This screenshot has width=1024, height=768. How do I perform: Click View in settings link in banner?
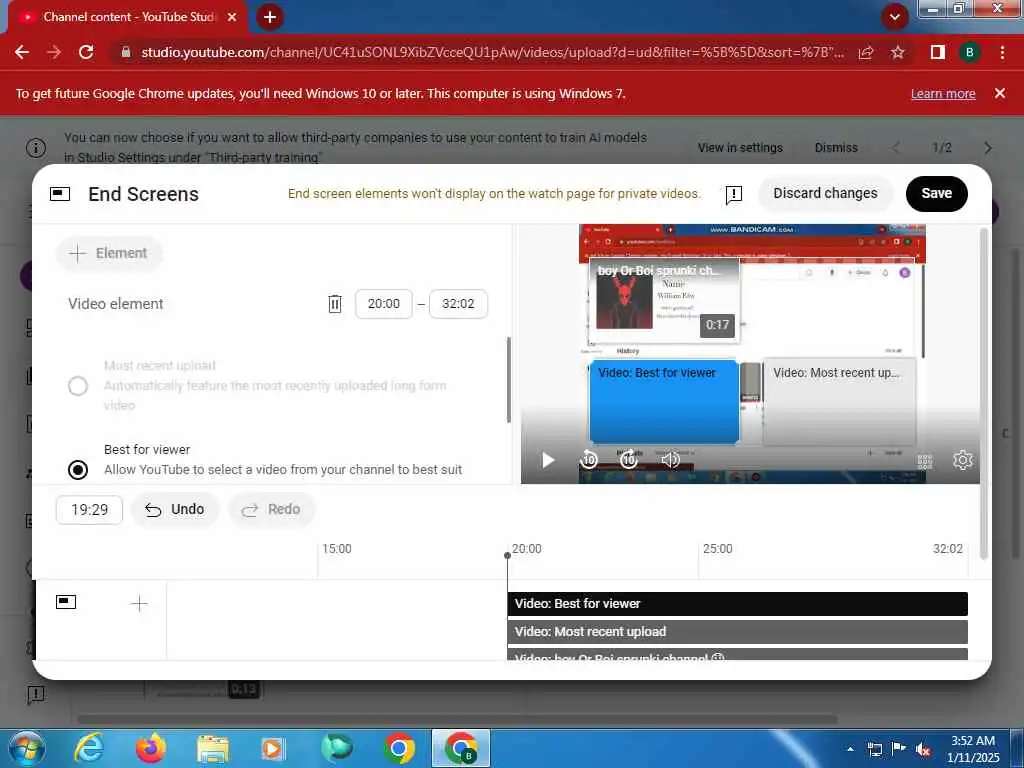pos(740,148)
